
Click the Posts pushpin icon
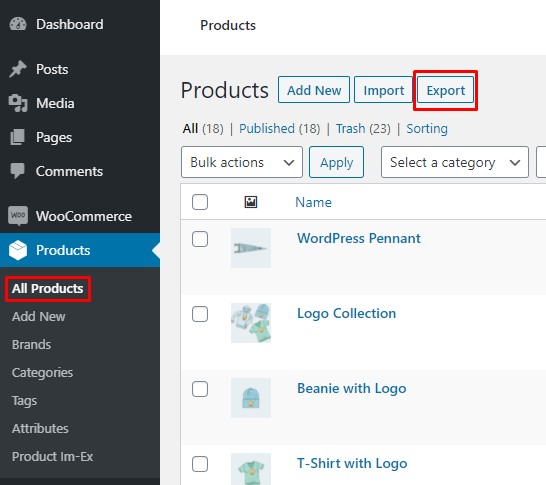18,69
